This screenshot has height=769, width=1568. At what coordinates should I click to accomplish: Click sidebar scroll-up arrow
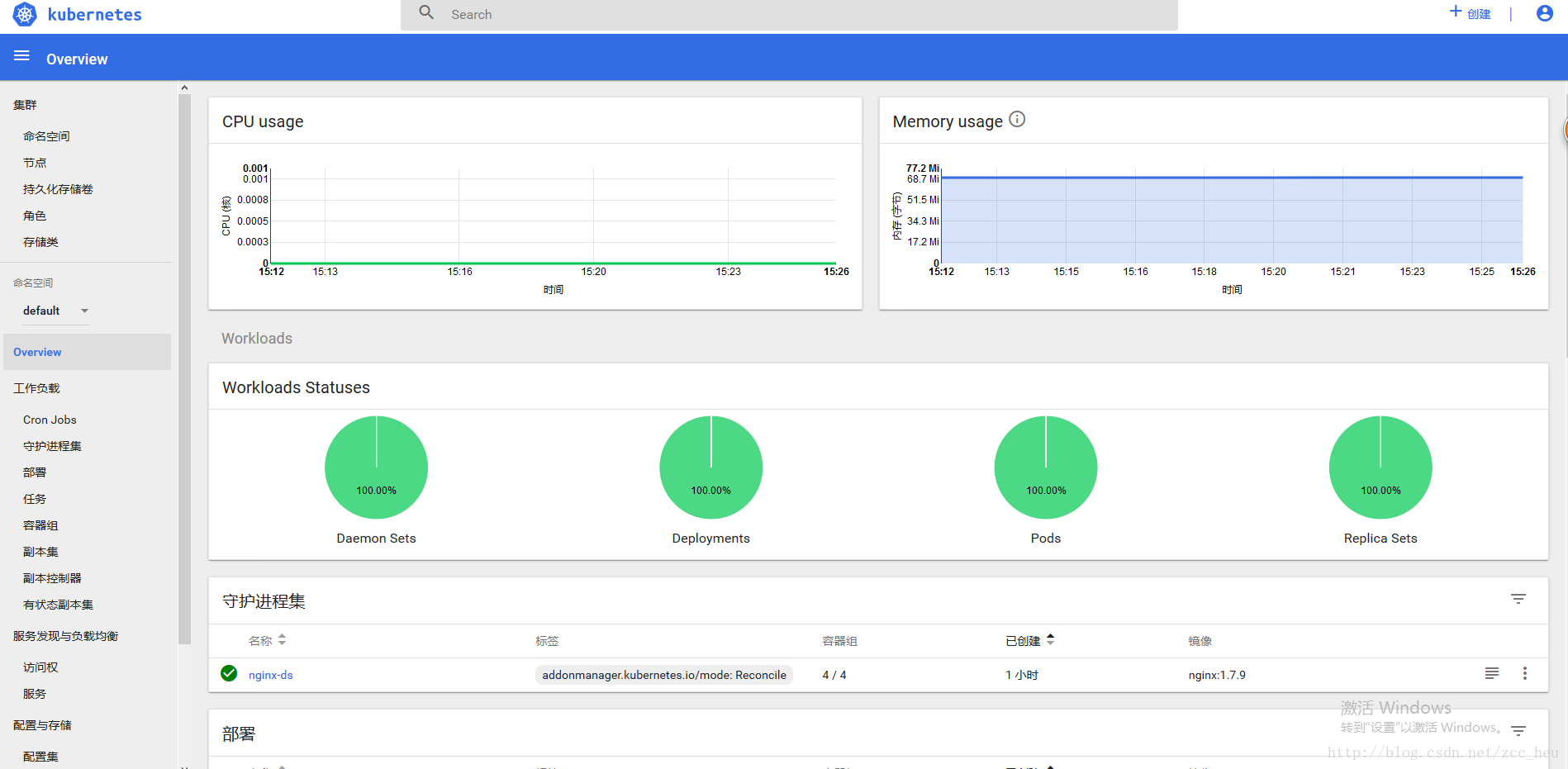coord(184,88)
